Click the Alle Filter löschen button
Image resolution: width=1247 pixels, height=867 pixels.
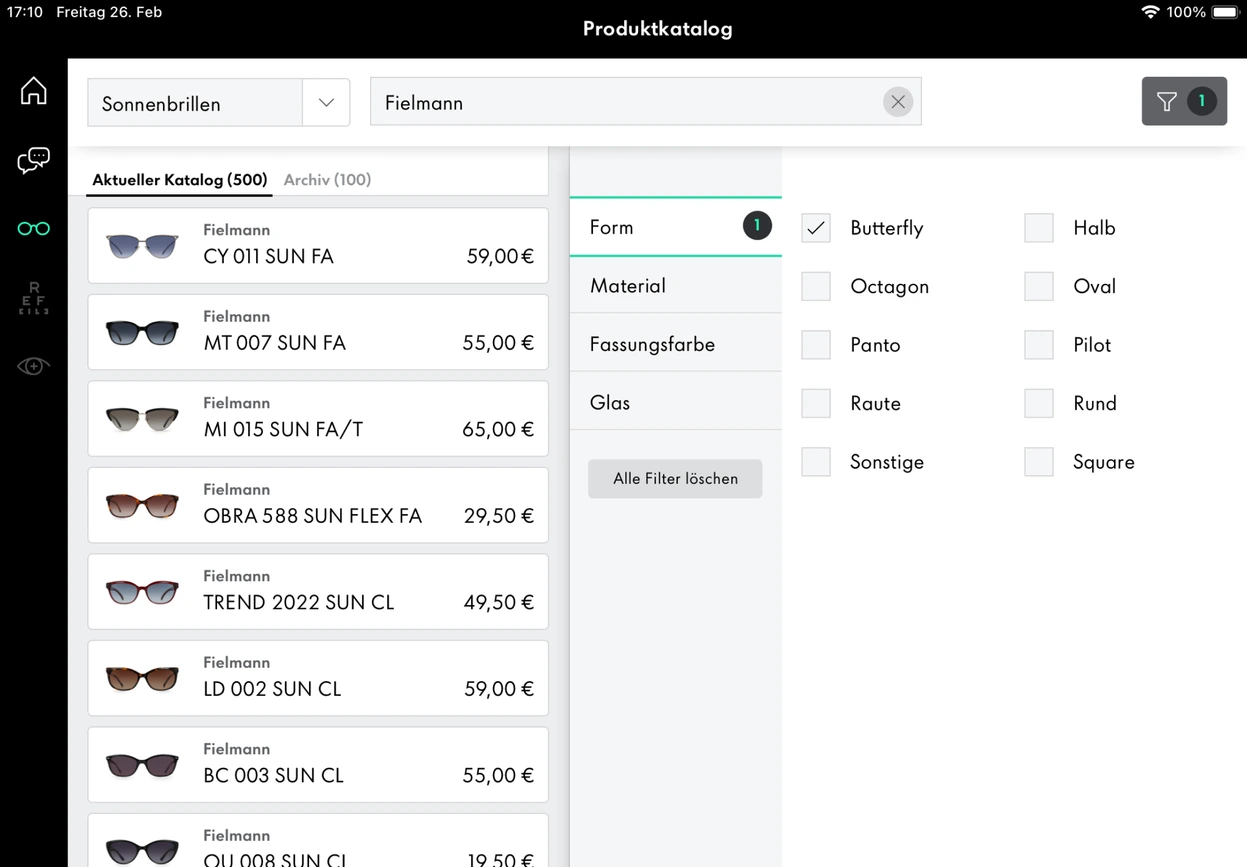(x=675, y=479)
